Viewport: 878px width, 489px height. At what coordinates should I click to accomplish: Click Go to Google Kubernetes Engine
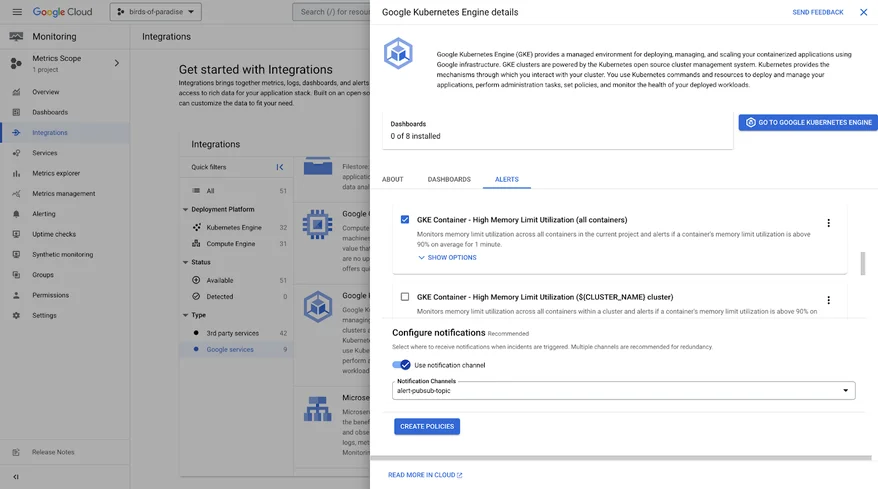click(808, 122)
